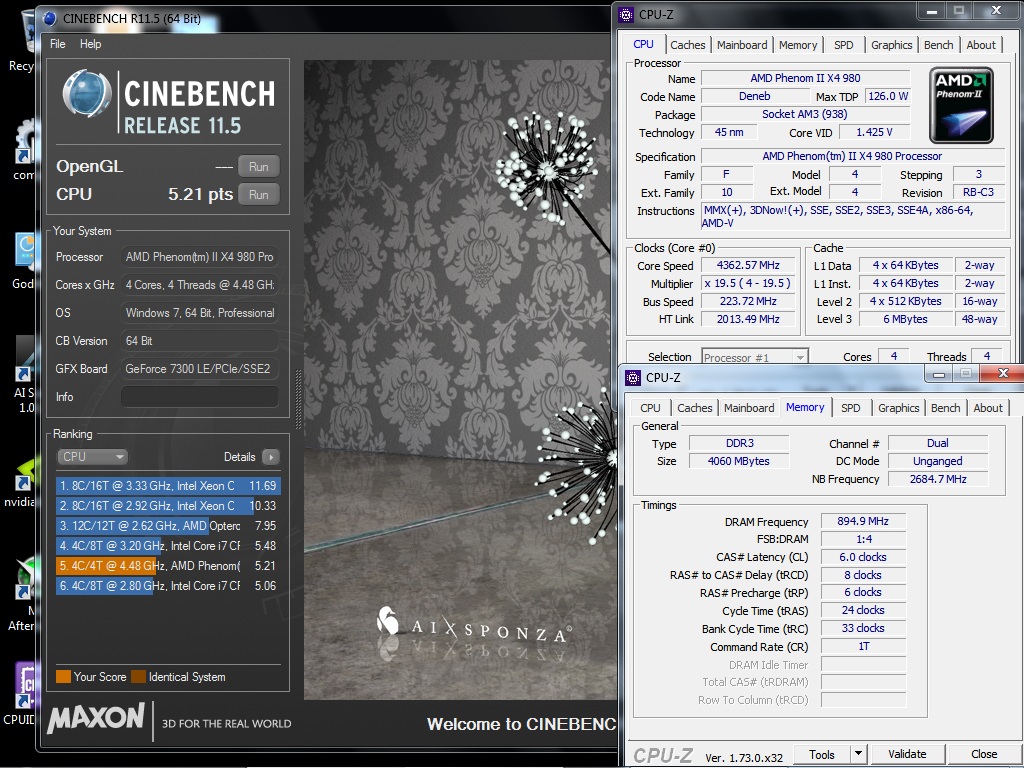This screenshot has height=768, width=1024.
Task: Switch to SPD tab in upper CPU-Z
Action: click(x=843, y=45)
